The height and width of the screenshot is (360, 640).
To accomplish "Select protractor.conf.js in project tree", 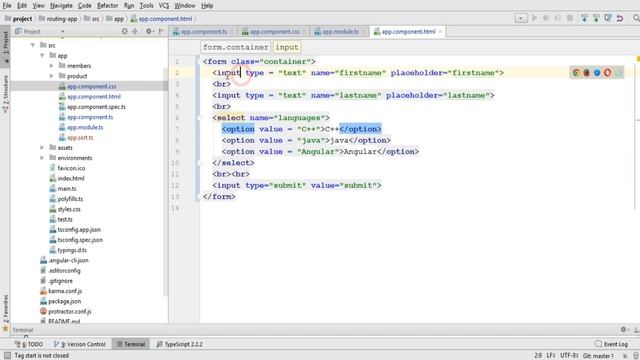I will 69,311.
